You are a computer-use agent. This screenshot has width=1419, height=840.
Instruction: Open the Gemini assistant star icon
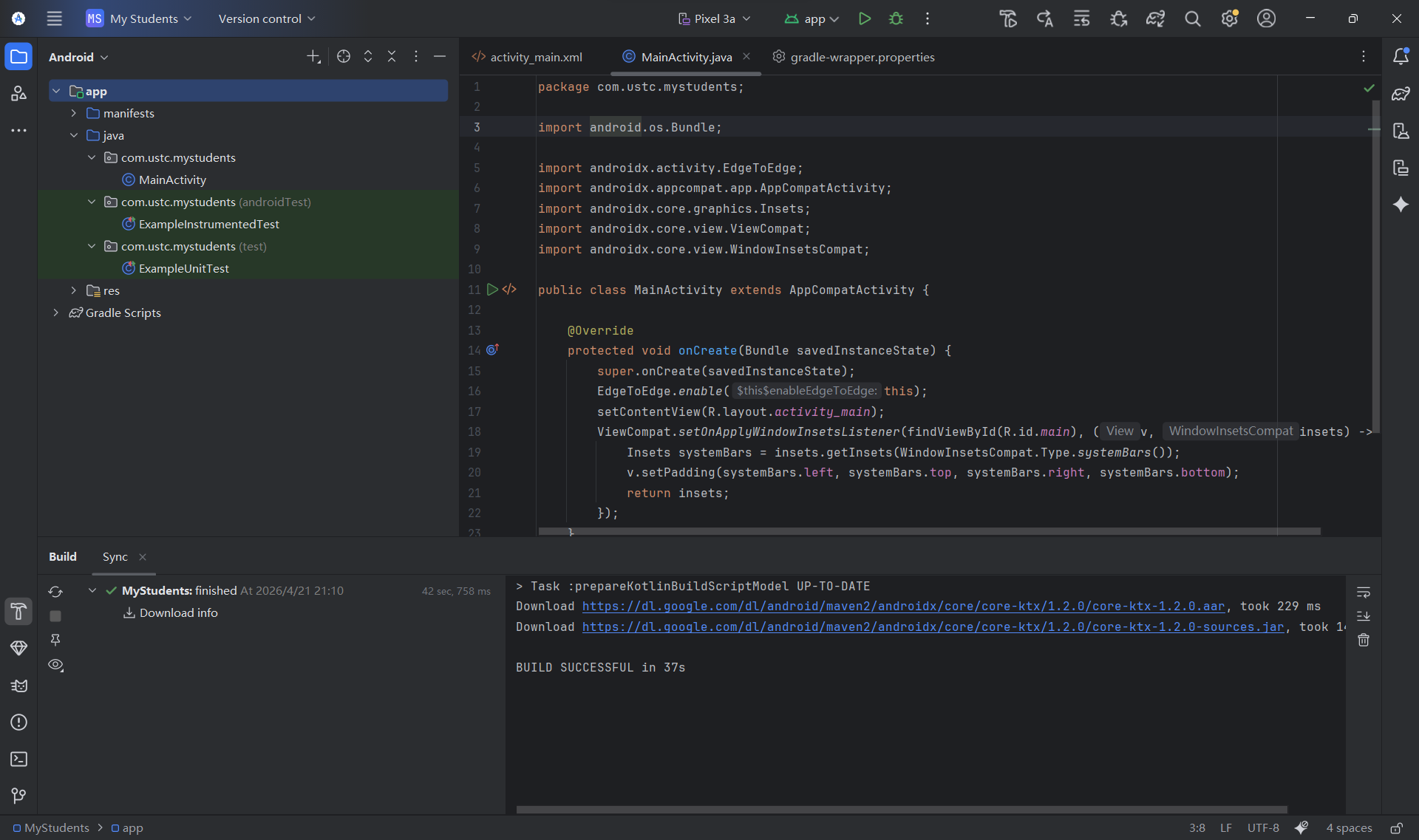pos(1401,205)
